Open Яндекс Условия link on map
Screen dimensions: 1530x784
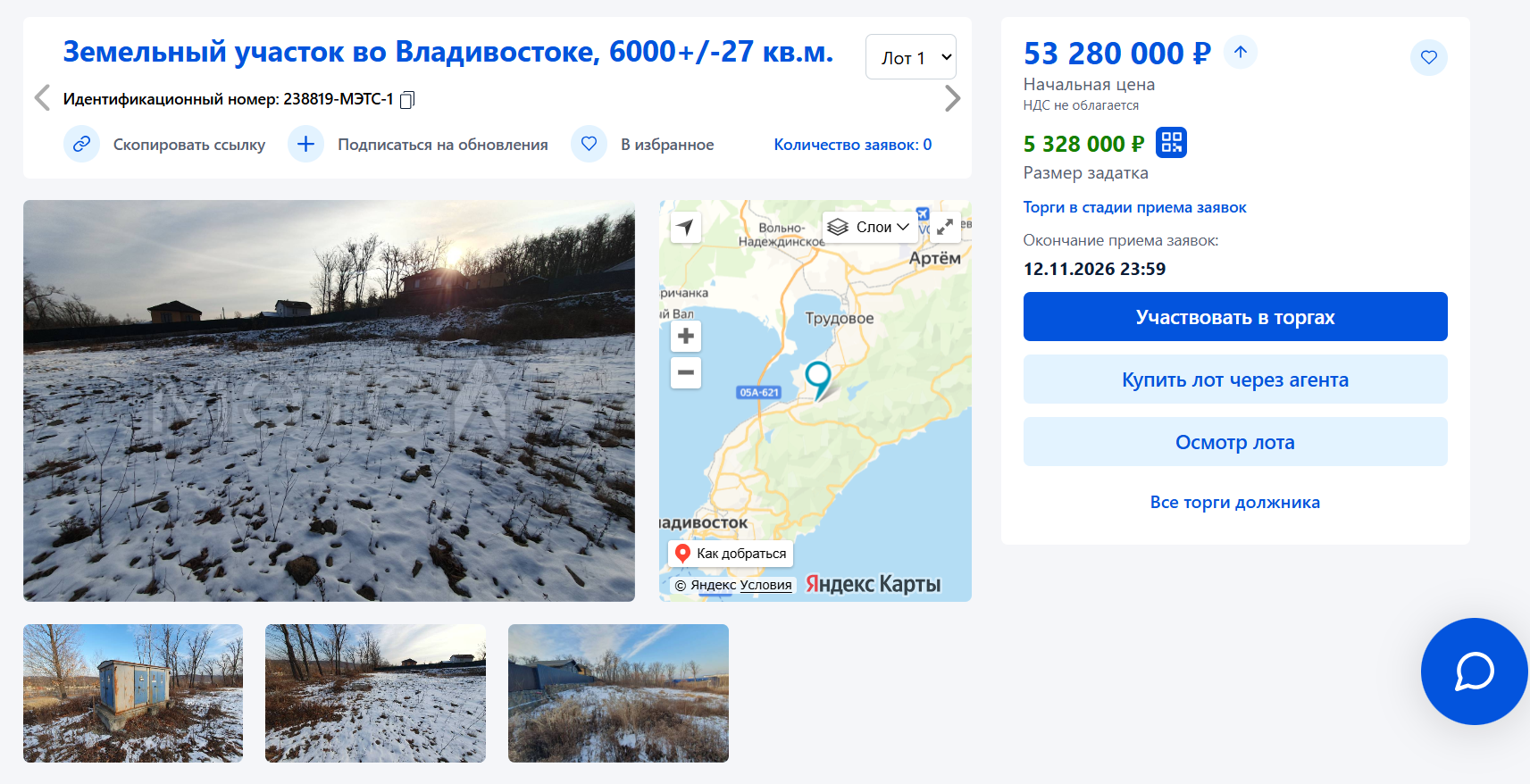pos(765,585)
